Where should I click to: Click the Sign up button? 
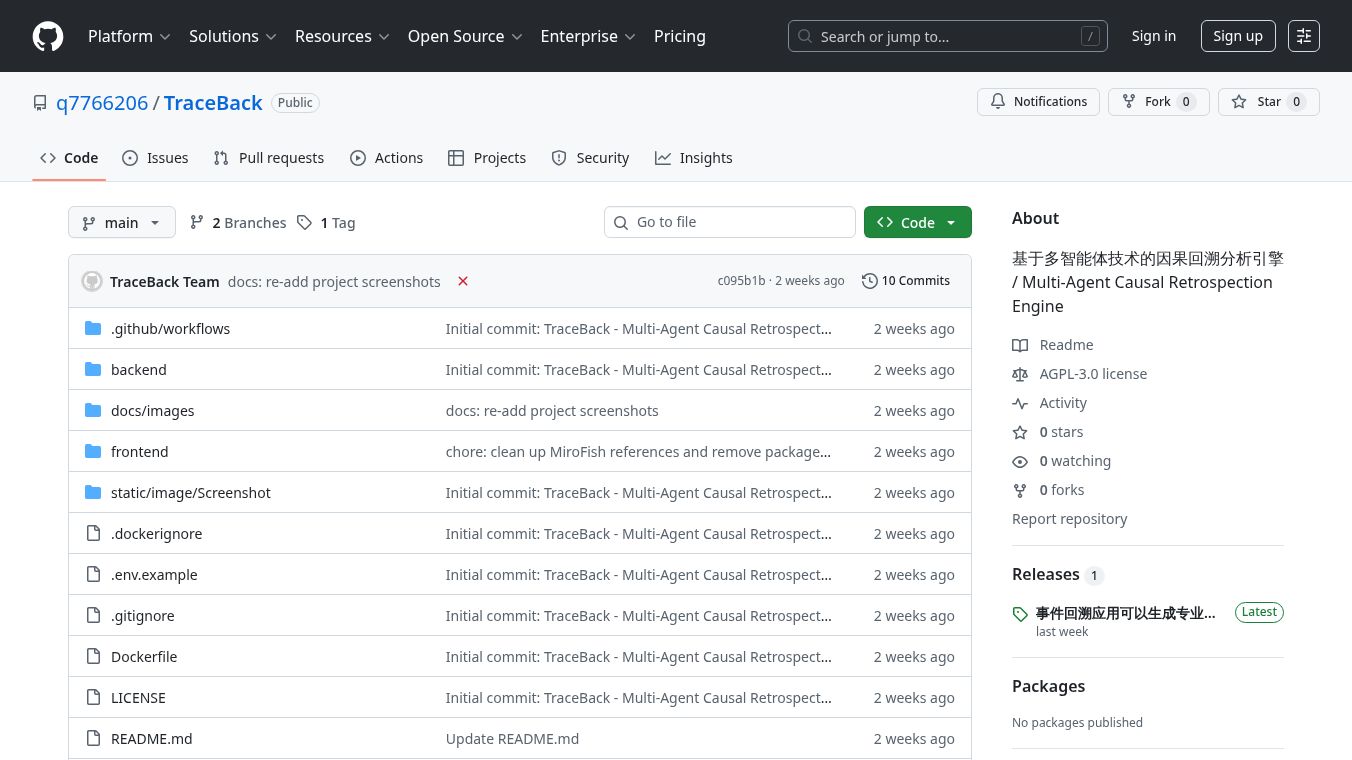1237,36
